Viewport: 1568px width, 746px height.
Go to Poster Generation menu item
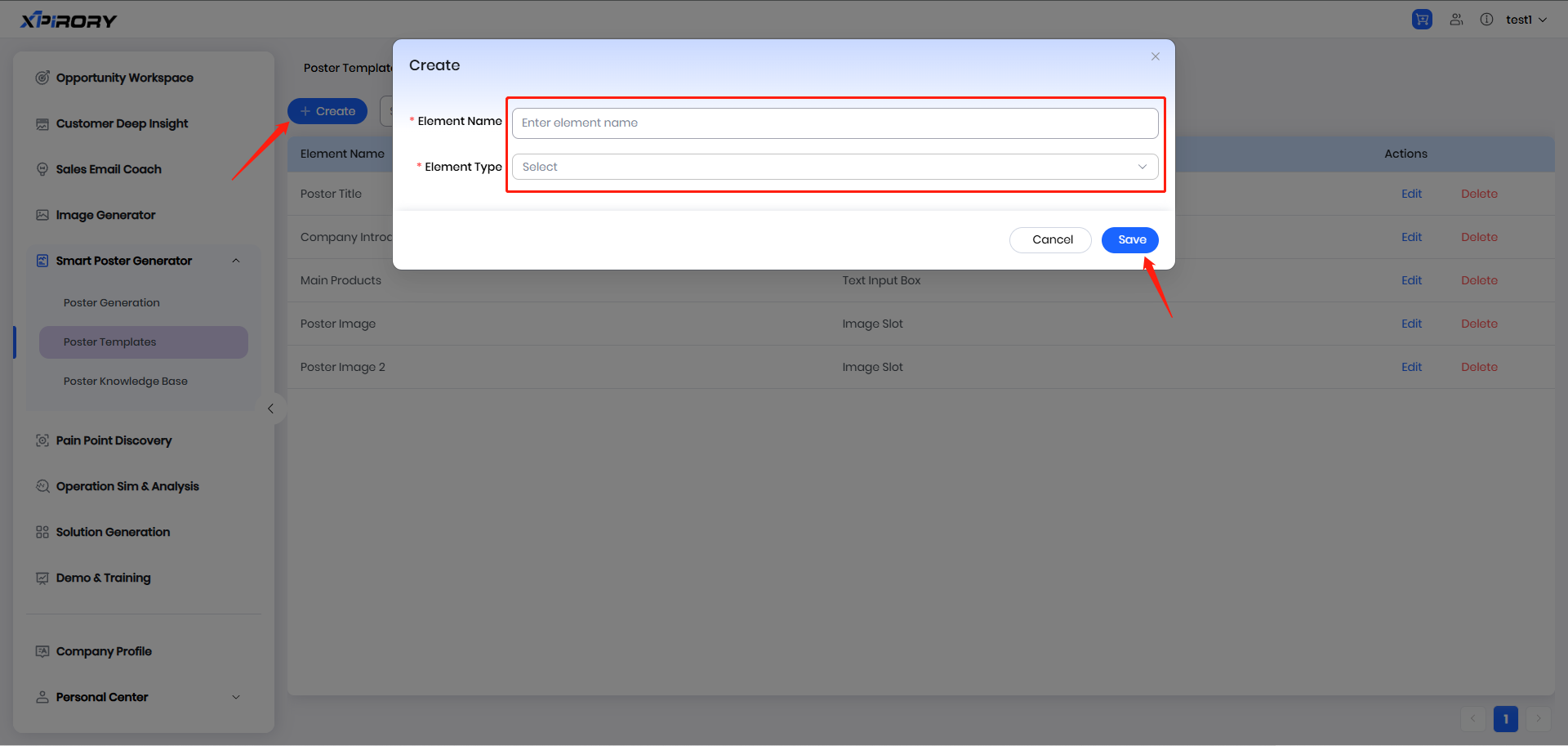(112, 302)
